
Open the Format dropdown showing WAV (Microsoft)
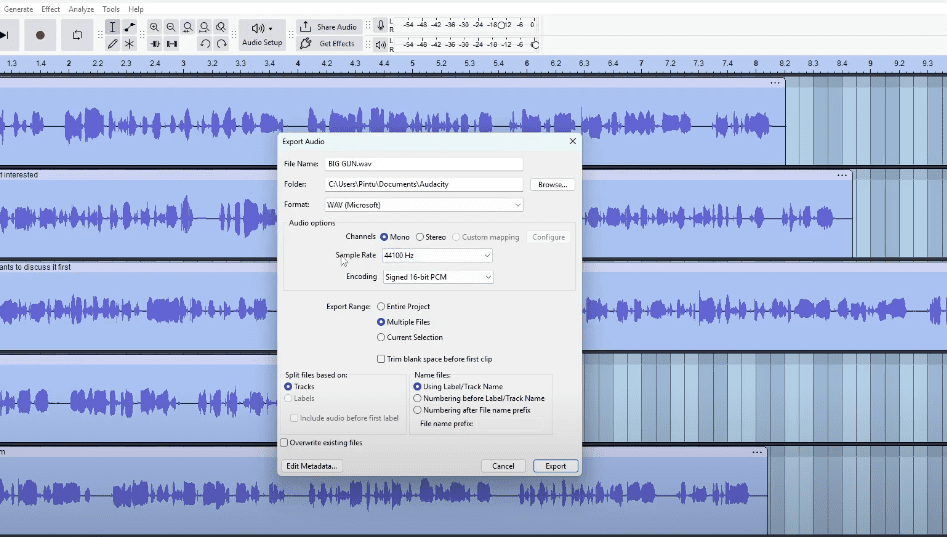pos(423,205)
